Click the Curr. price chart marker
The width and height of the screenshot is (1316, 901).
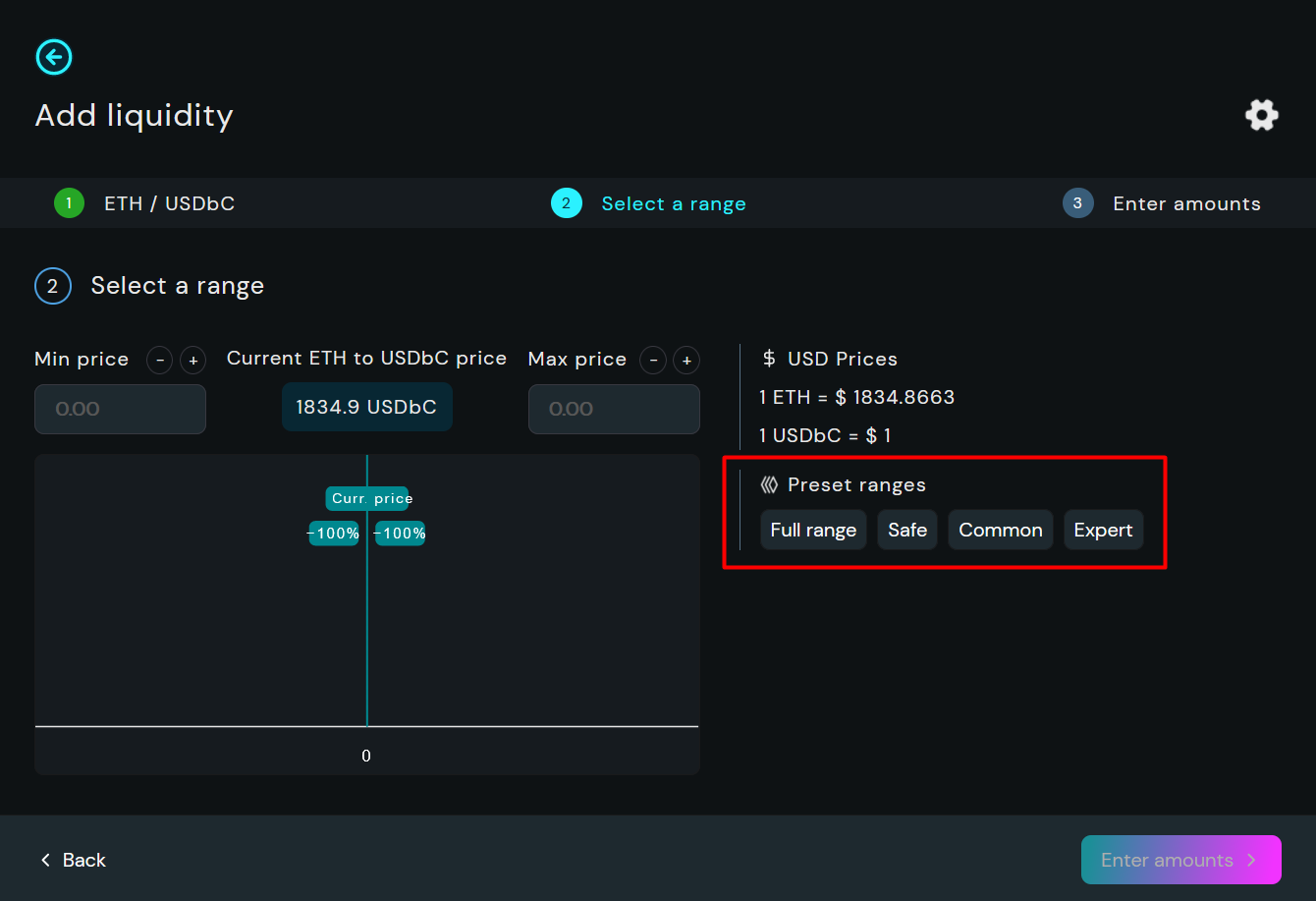368,498
